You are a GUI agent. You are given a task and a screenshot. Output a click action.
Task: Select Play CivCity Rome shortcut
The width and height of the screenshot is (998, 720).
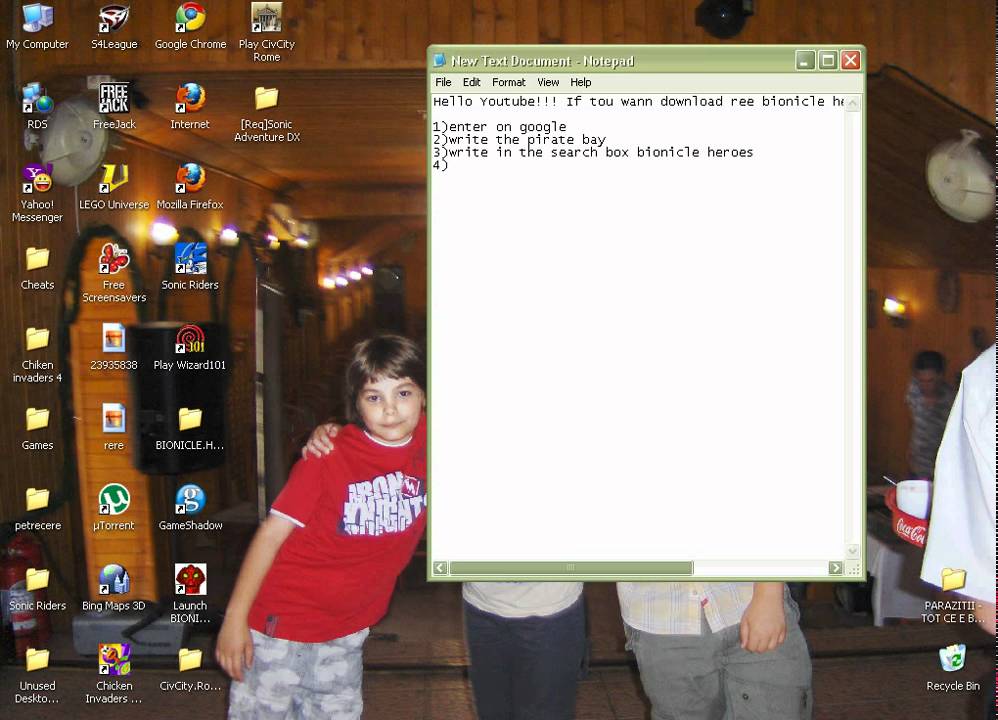pos(267,33)
